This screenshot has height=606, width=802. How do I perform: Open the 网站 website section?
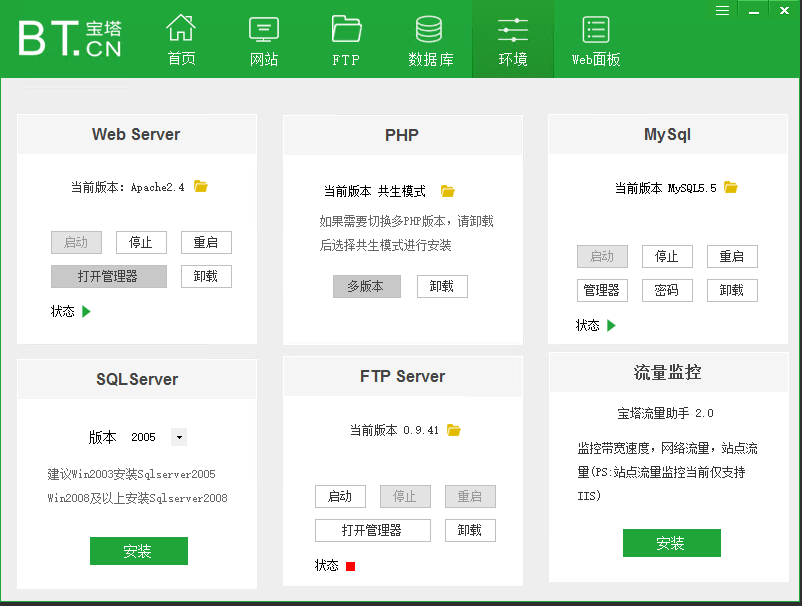click(x=264, y=39)
